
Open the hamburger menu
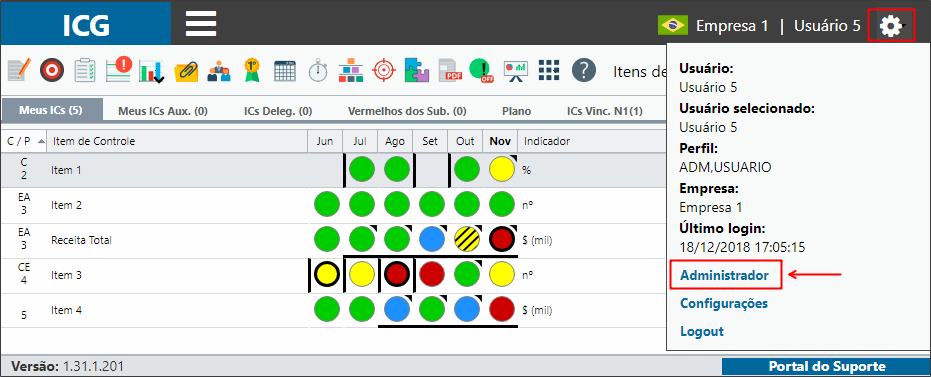tap(201, 24)
